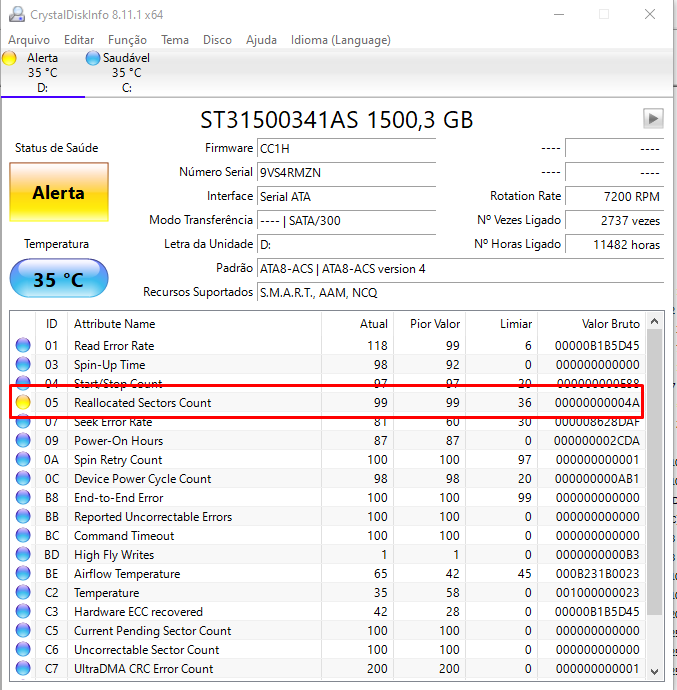Open the Função menu
Image resolution: width=677 pixels, height=690 pixels.
point(127,40)
